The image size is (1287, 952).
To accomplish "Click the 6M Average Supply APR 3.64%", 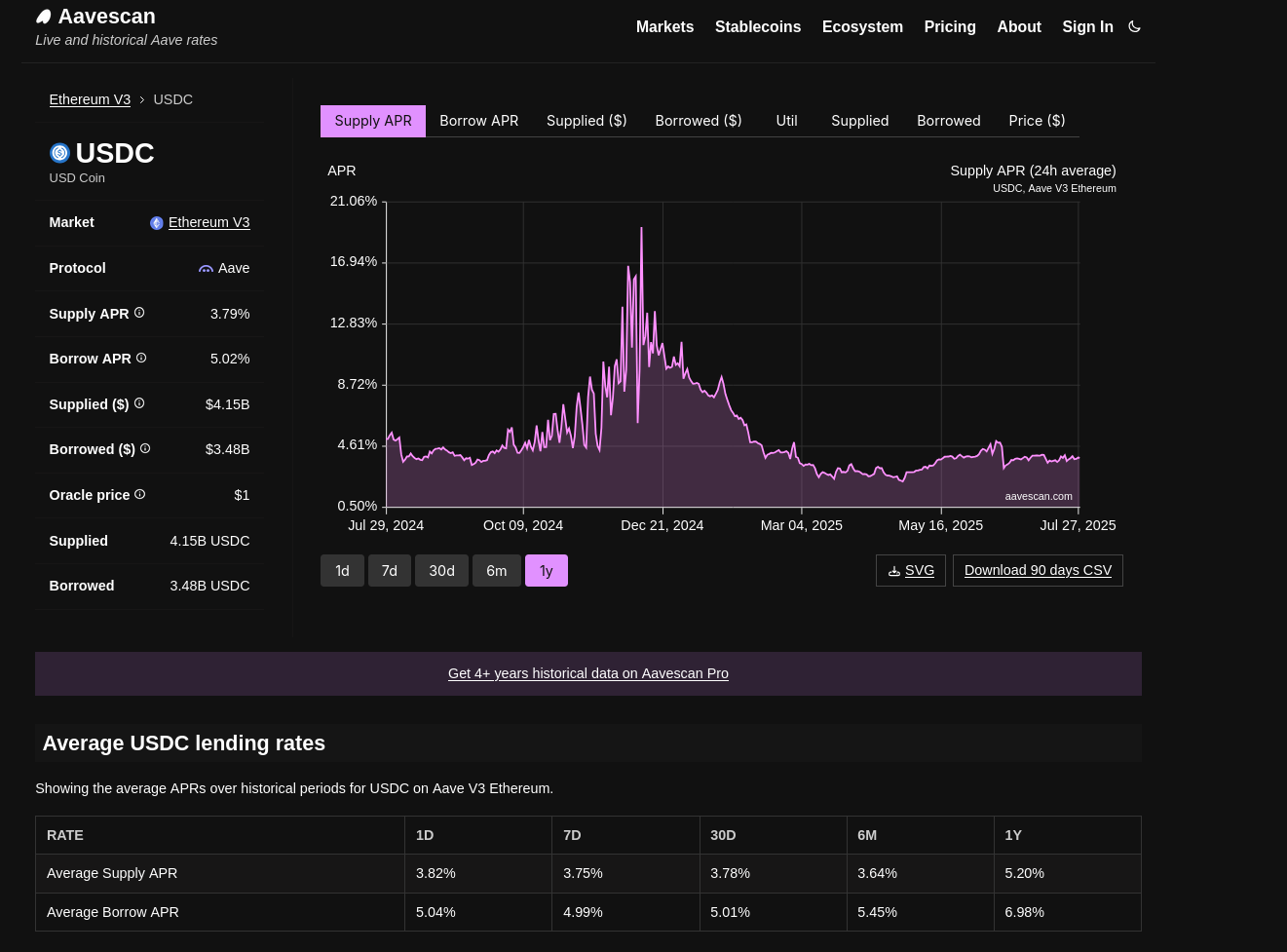I will click(x=877, y=873).
